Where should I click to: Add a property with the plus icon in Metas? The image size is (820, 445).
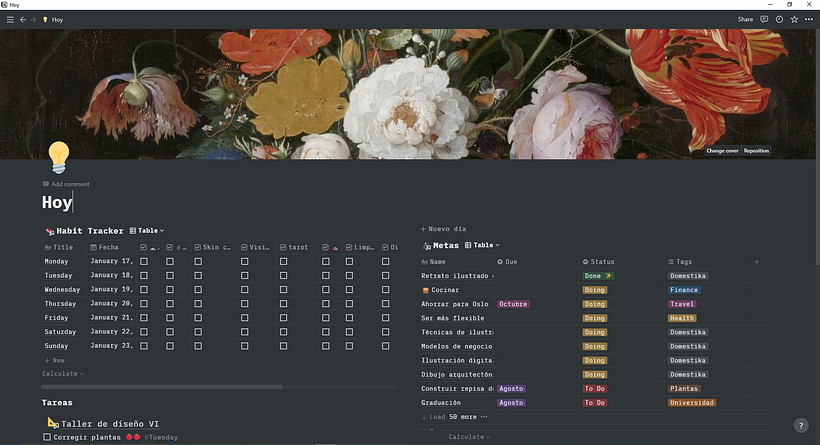click(x=757, y=261)
